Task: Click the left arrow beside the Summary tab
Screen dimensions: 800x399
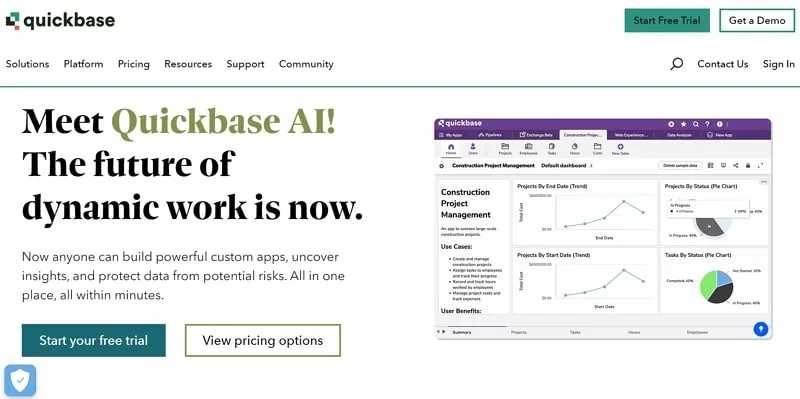Action: 437,332
